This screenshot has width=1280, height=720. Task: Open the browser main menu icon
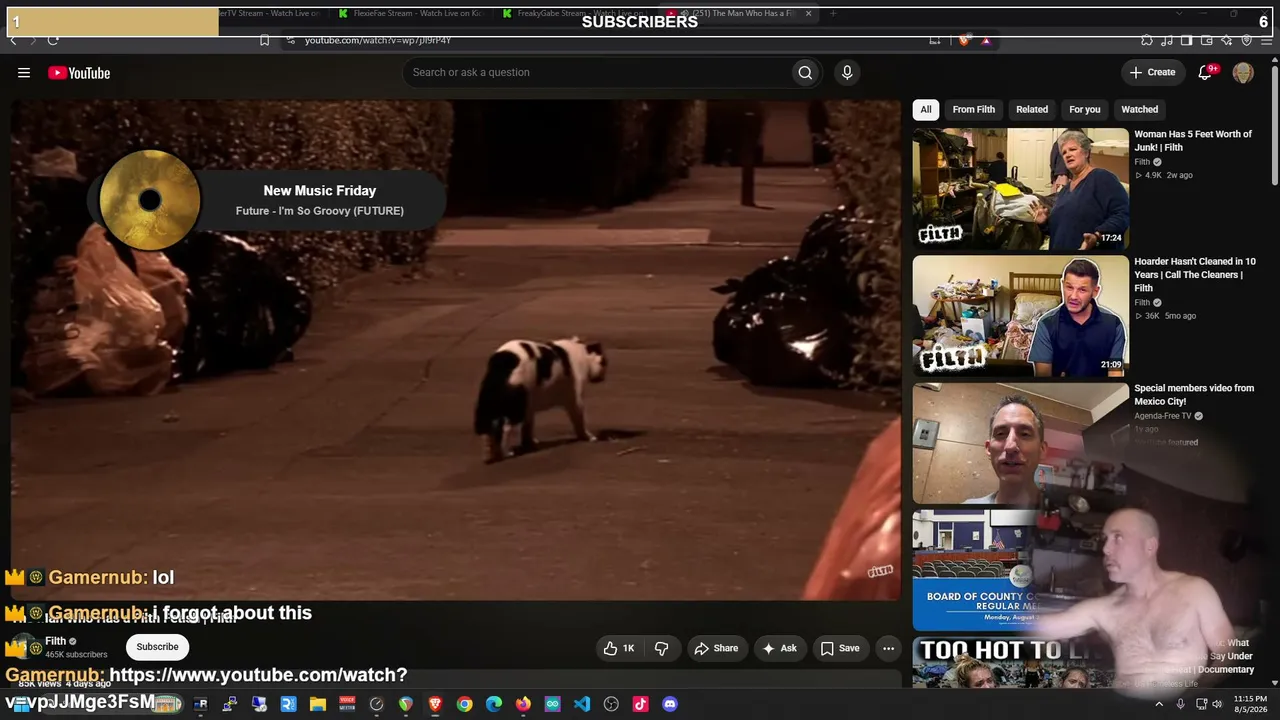coord(1268,40)
